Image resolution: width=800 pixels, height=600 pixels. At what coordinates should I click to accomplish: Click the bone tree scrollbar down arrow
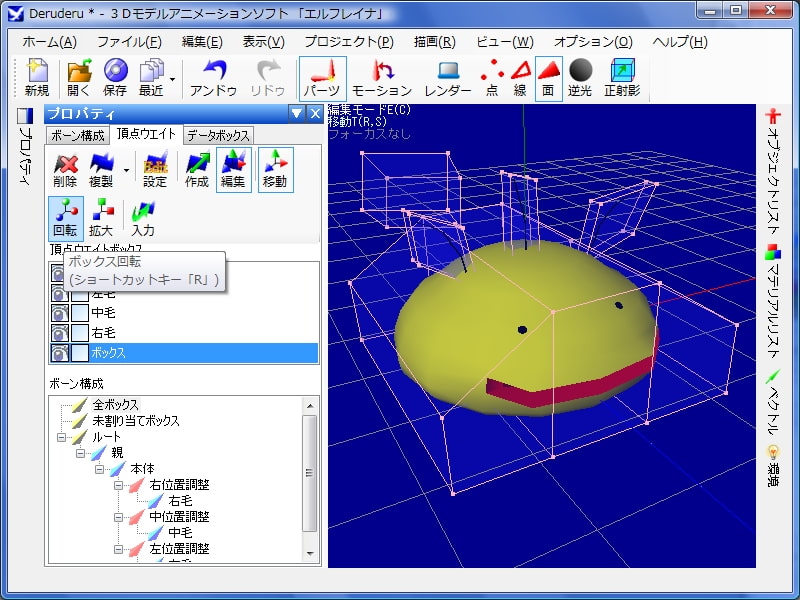tap(310, 553)
